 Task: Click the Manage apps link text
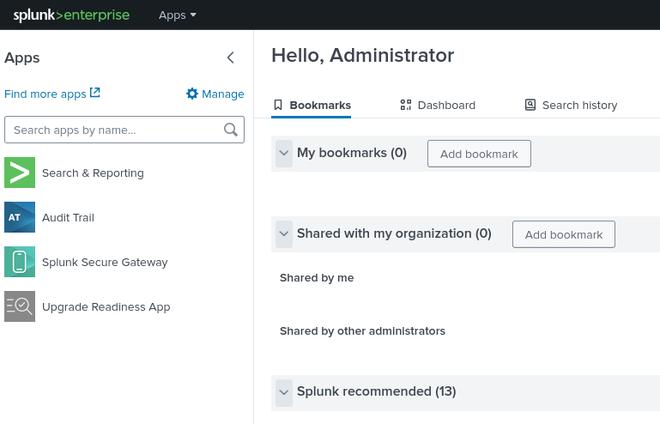pos(223,94)
